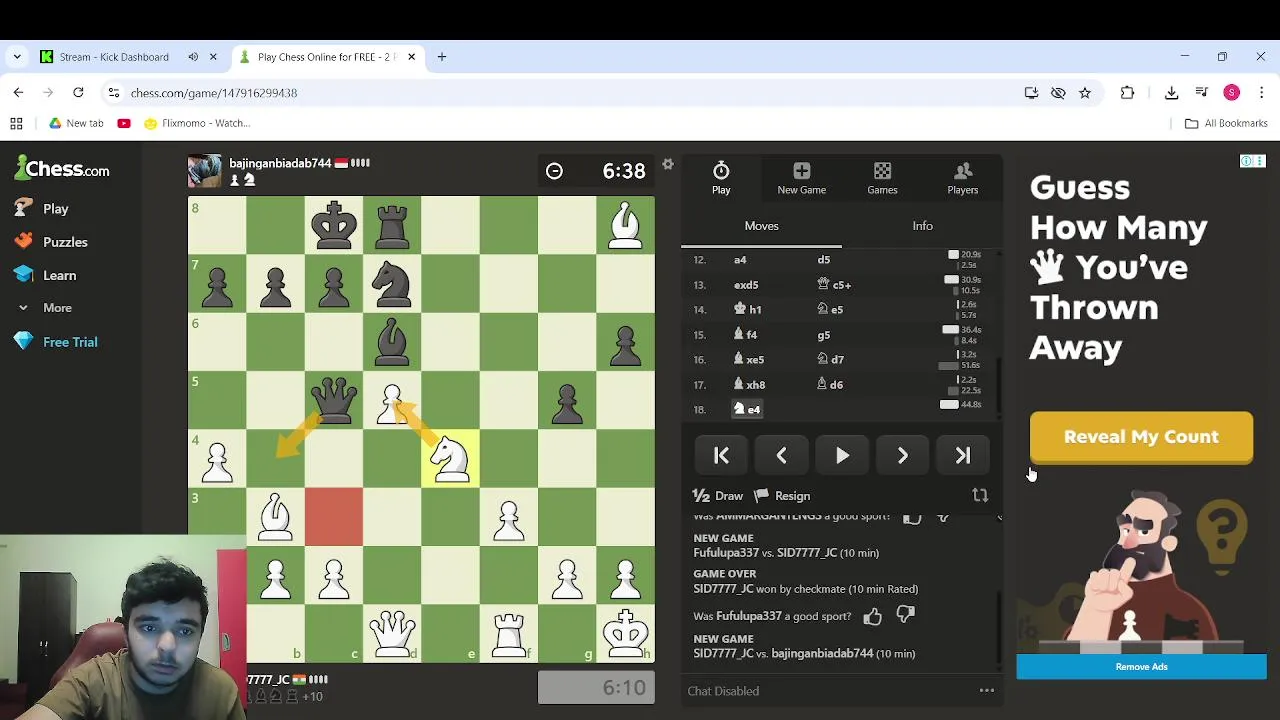Click the black queen on c5
1280x720 pixels.
334,400
